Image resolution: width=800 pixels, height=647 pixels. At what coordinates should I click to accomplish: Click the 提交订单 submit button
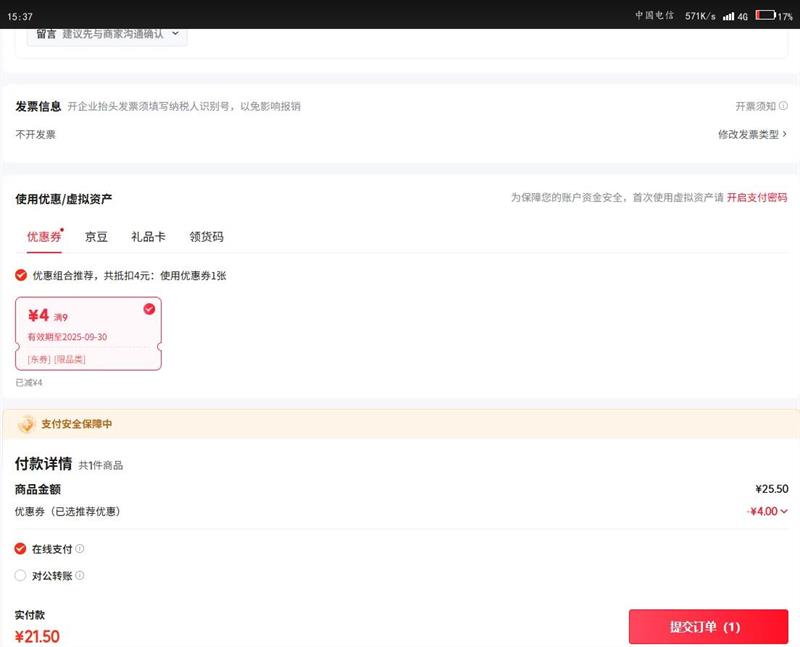708,627
